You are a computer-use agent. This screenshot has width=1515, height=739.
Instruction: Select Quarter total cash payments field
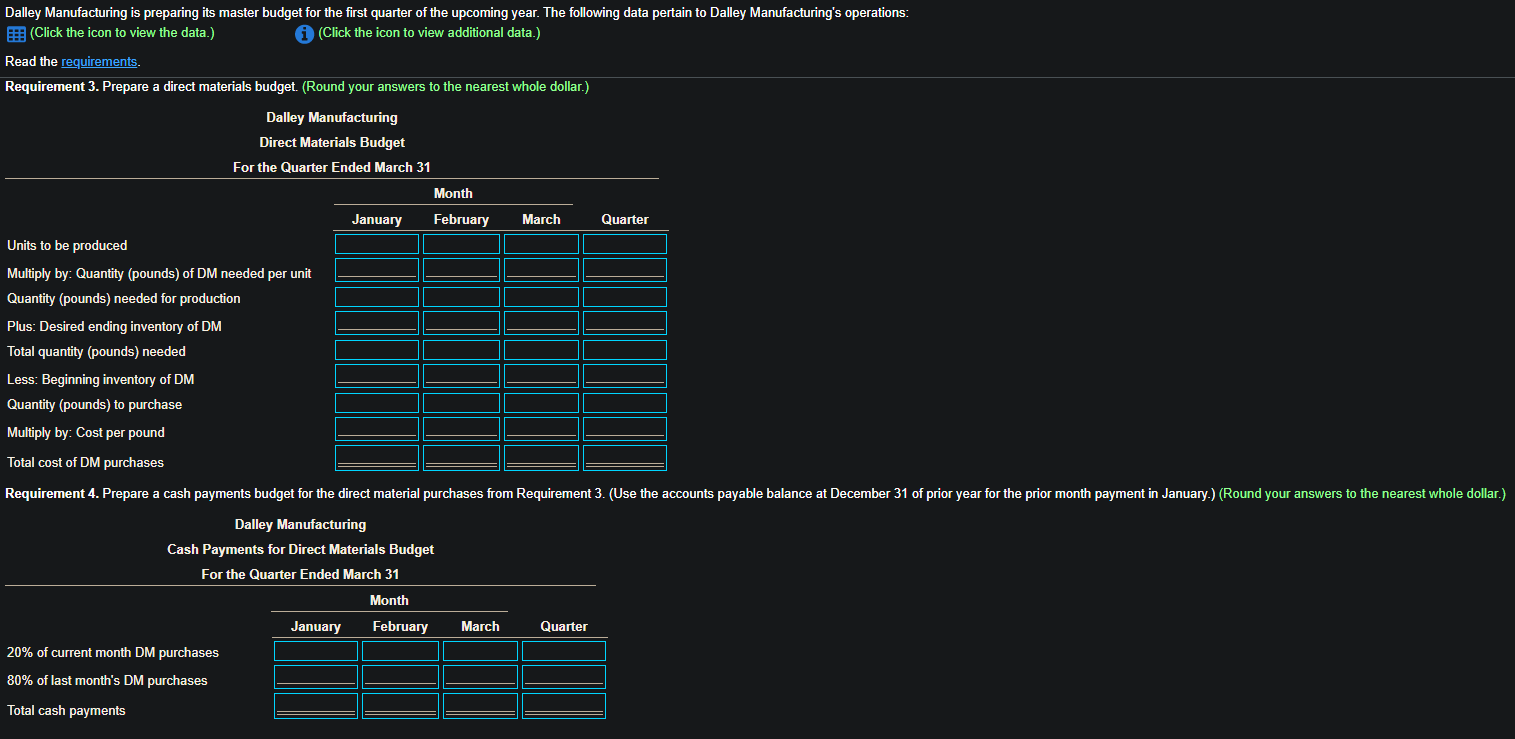[564, 706]
